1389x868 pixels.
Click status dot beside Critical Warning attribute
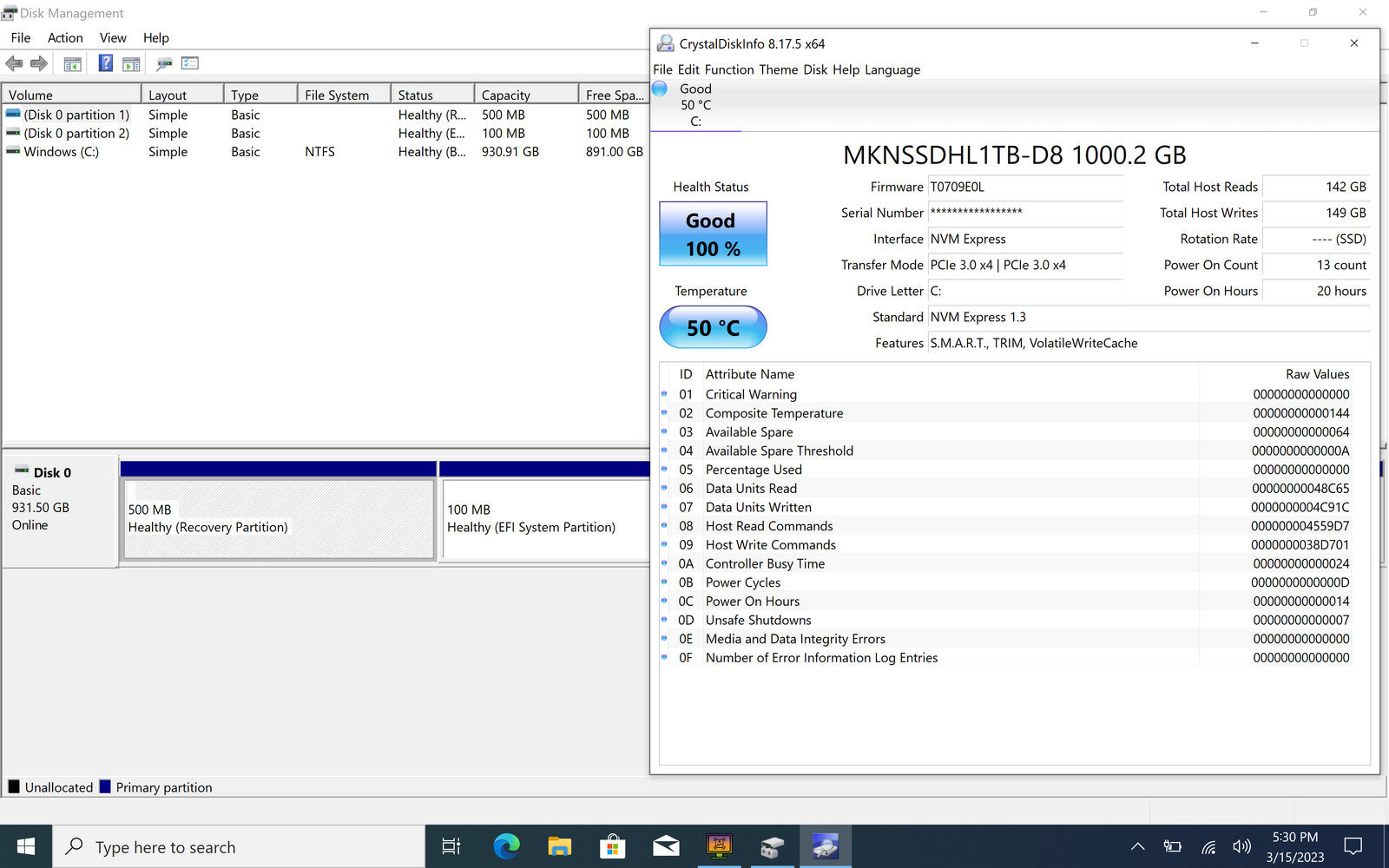click(664, 393)
